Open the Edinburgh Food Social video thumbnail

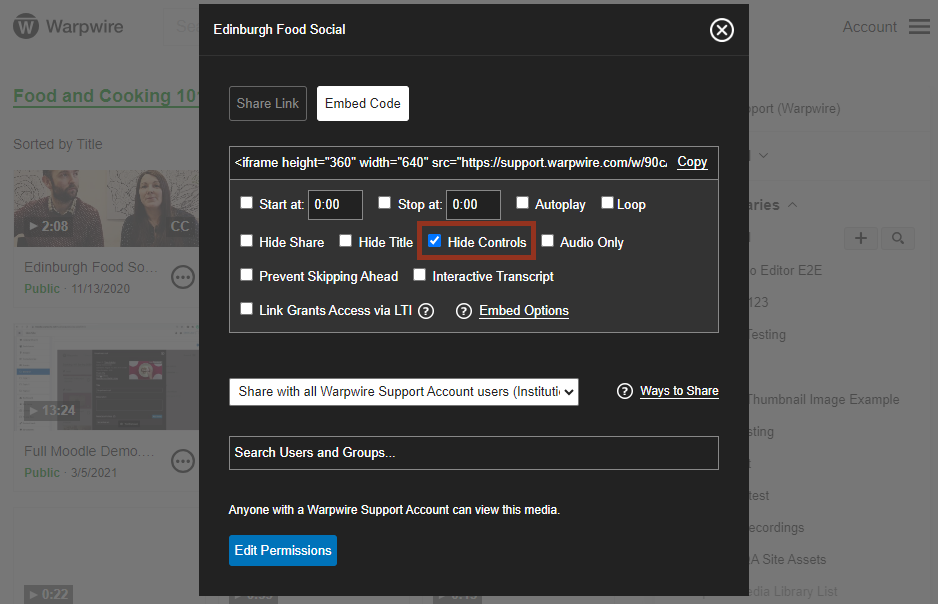click(106, 208)
